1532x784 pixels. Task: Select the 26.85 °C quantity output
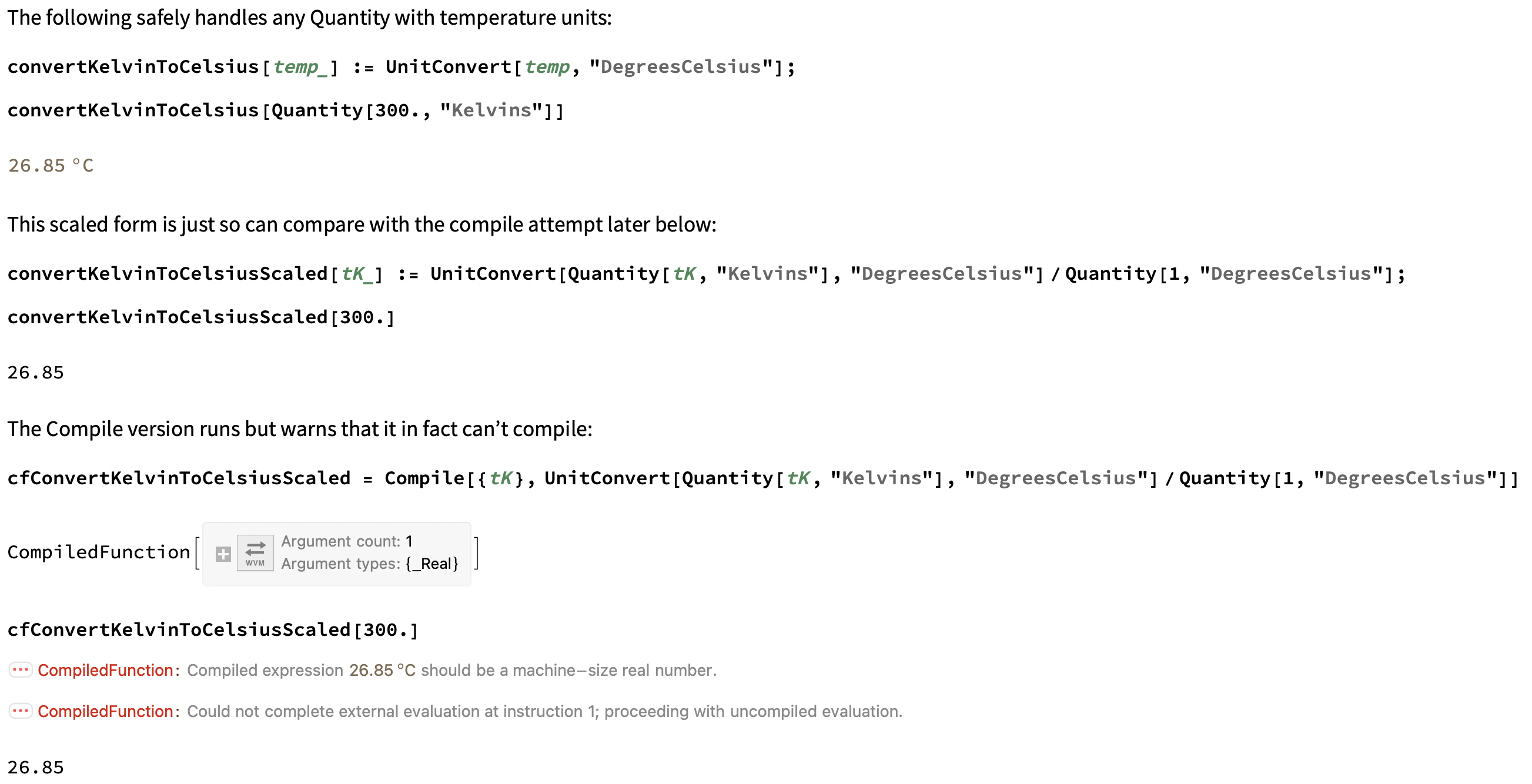pyautogui.click(x=51, y=166)
